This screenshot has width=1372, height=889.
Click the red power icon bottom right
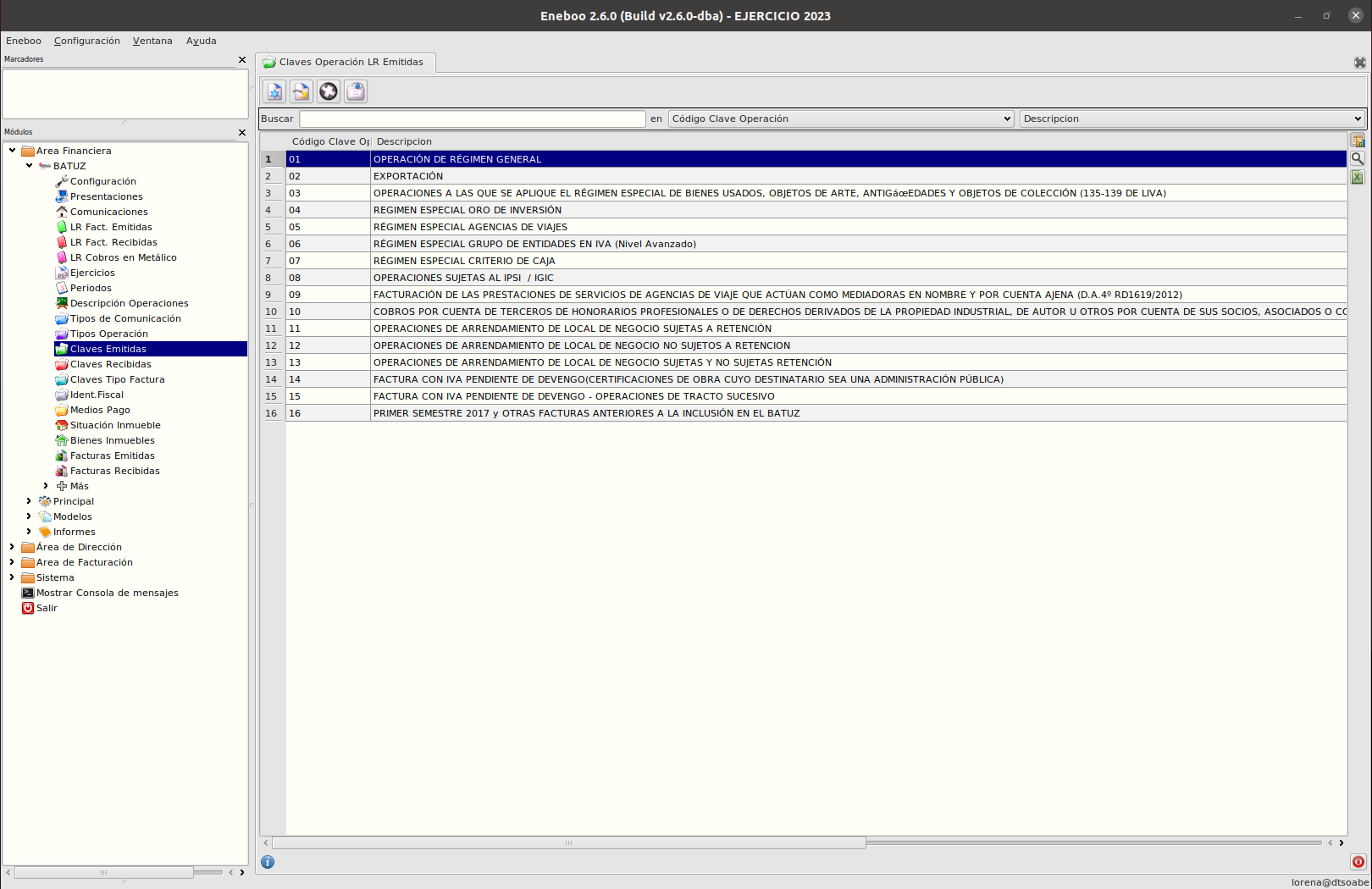pos(1358,862)
